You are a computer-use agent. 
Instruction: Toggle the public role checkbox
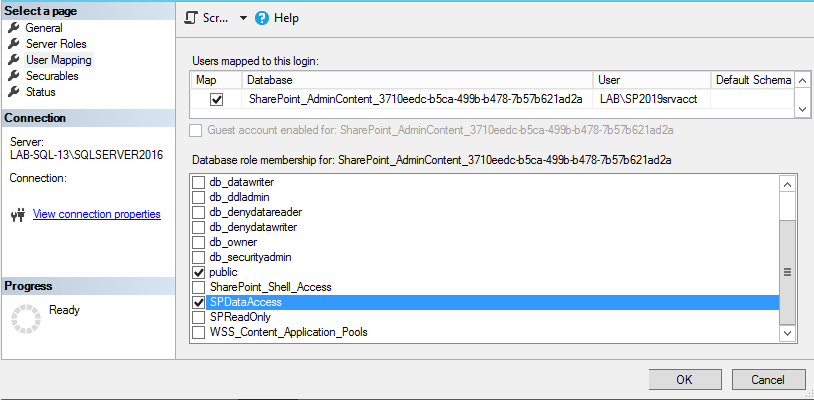point(198,272)
